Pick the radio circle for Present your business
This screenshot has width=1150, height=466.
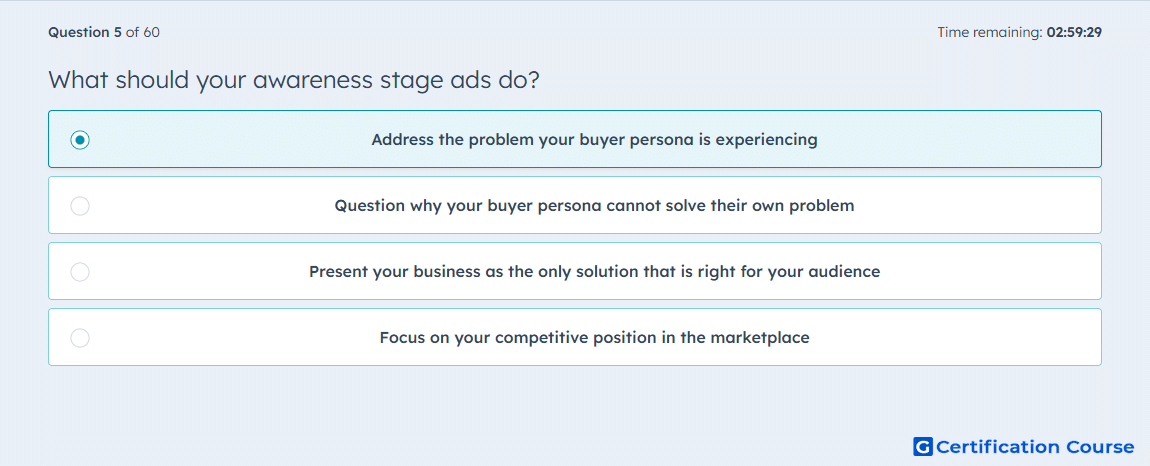(x=80, y=272)
